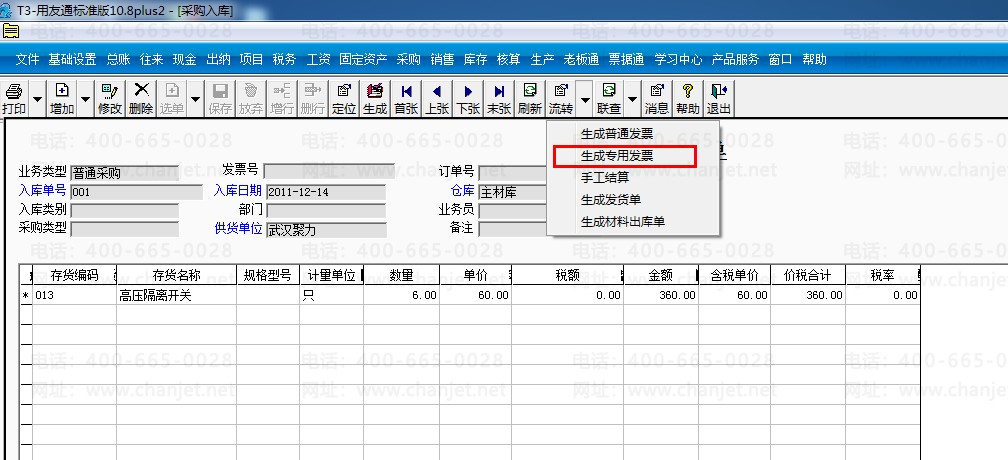Click the 修改 (Modify) toolbar icon
Image resolution: width=1008 pixels, height=460 pixels.
110,99
